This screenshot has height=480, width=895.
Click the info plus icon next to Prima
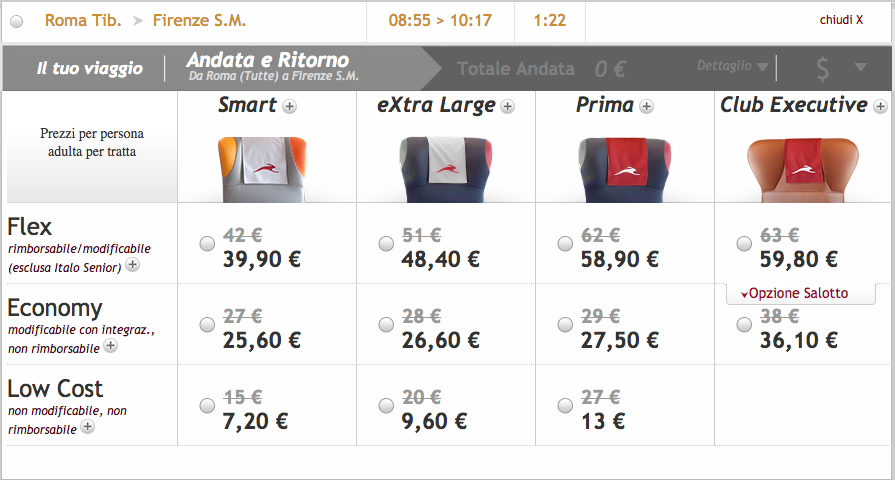point(647,106)
